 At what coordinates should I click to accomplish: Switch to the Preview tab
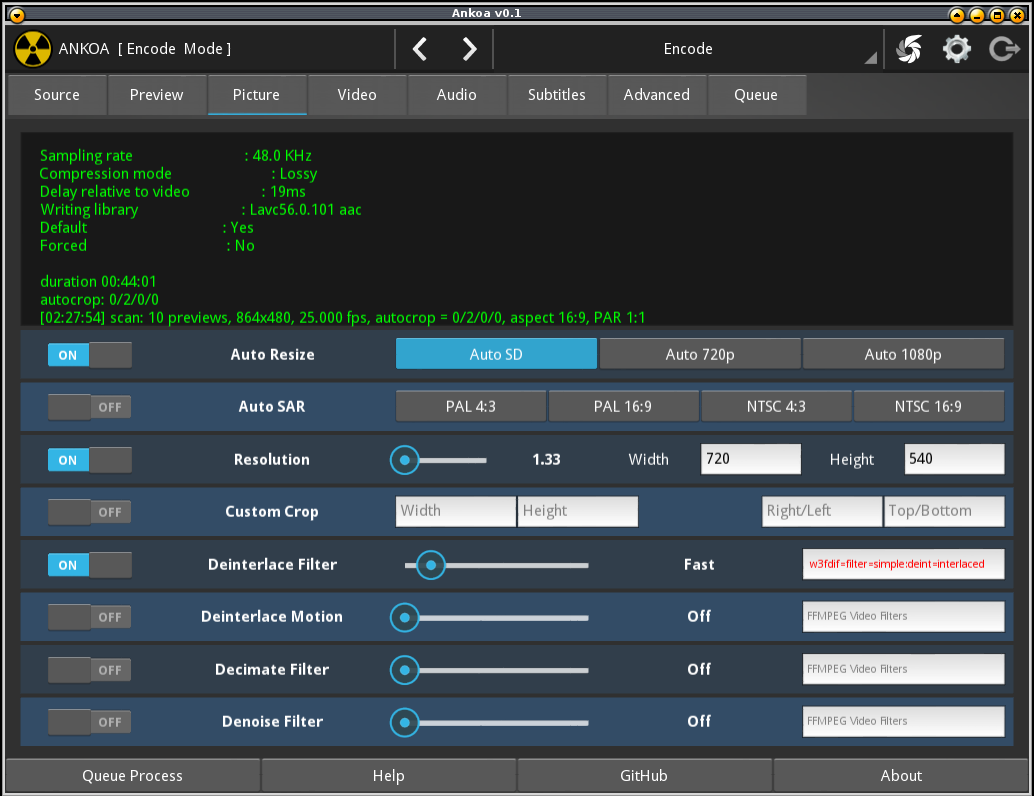(156, 95)
